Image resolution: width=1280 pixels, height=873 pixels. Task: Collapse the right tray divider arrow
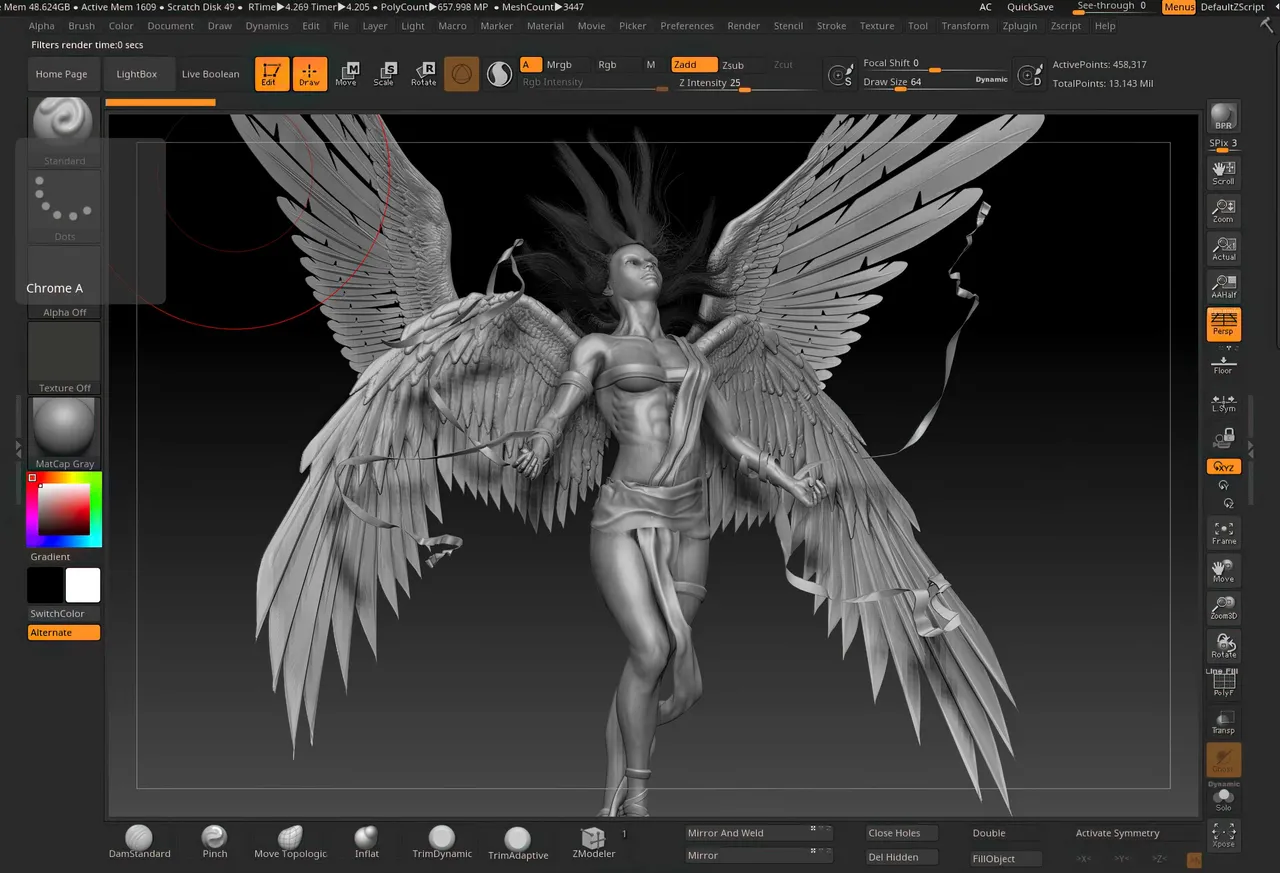point(1250,450)
